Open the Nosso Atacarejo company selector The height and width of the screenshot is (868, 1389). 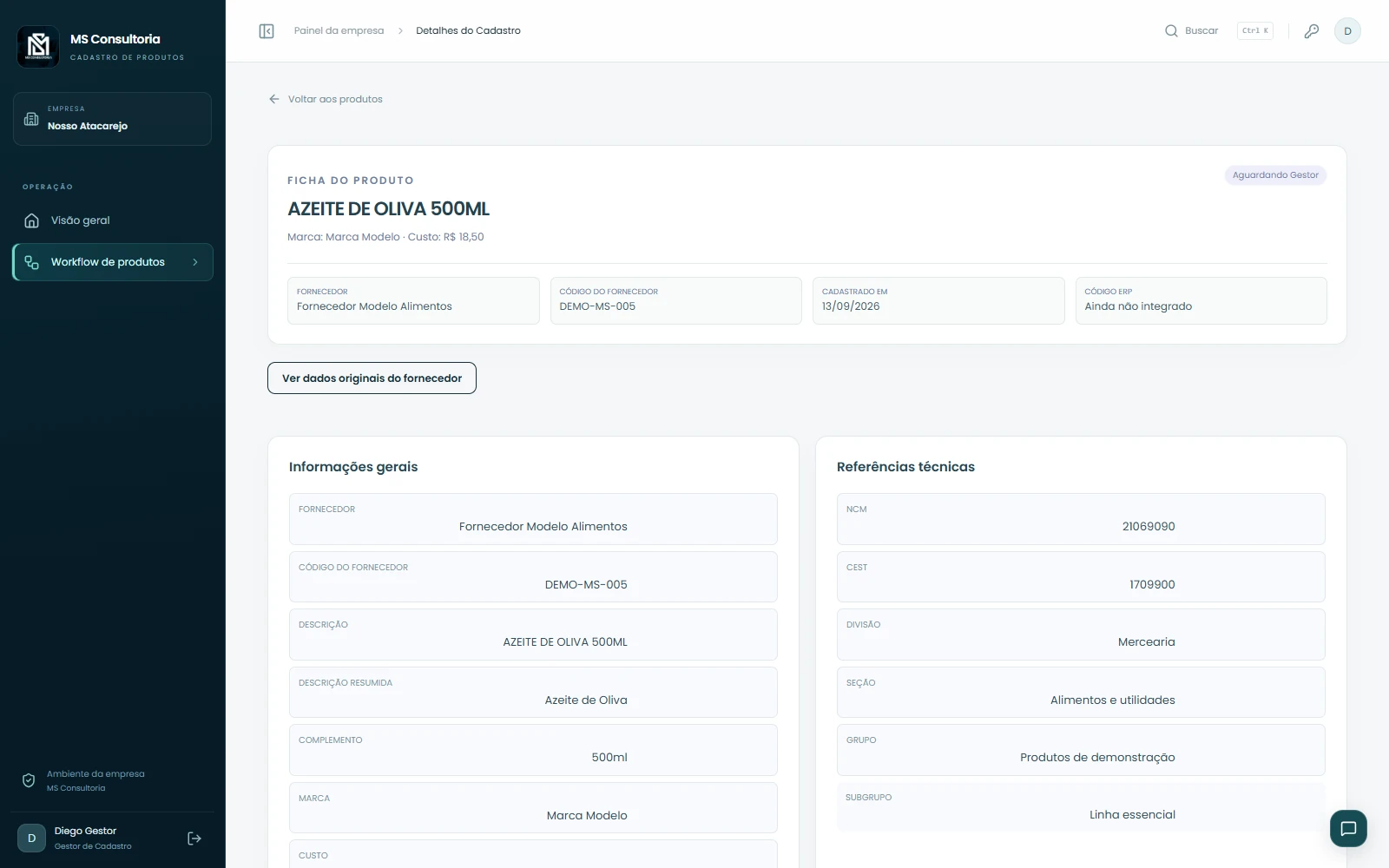112,119
